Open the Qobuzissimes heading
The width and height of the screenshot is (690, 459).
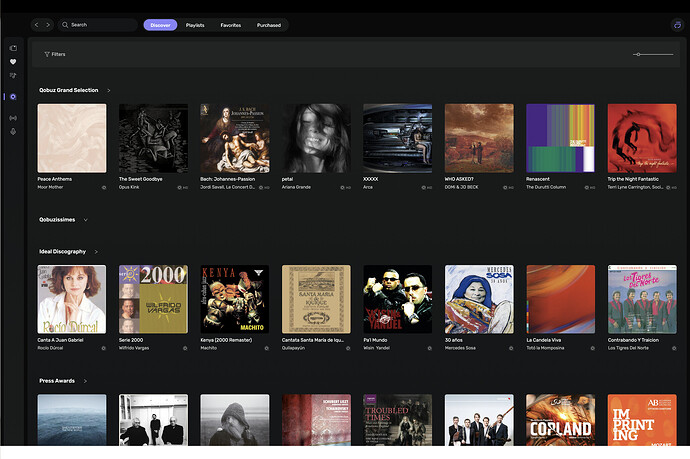point(57,220)
